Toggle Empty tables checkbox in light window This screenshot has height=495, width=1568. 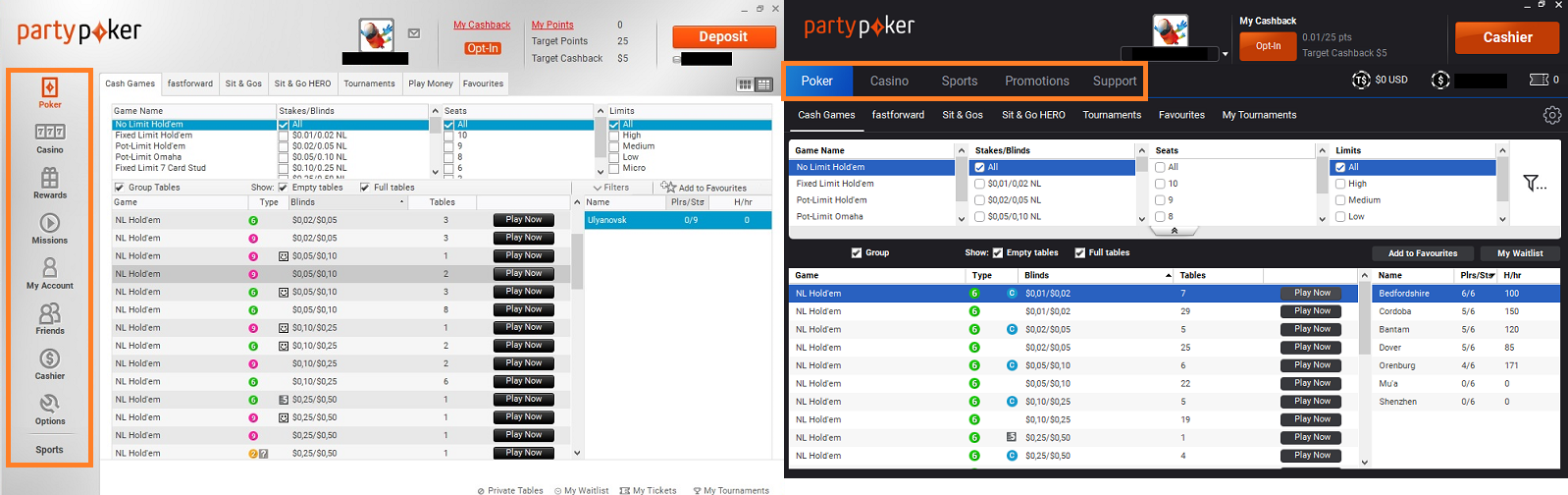coord(284,187)
